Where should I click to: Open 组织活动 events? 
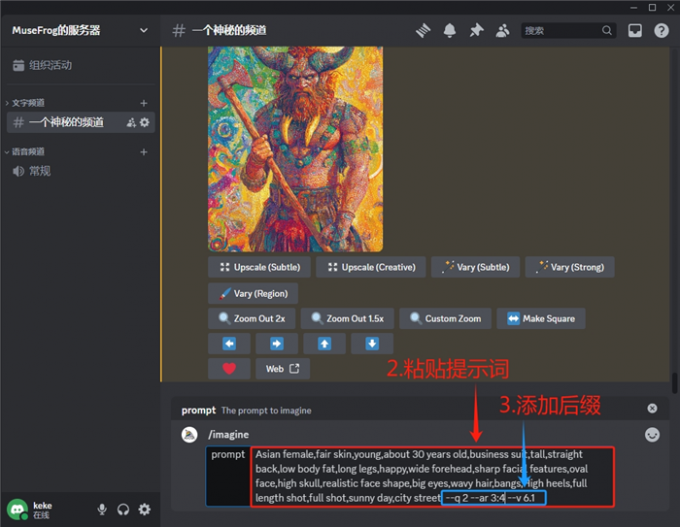80,65
